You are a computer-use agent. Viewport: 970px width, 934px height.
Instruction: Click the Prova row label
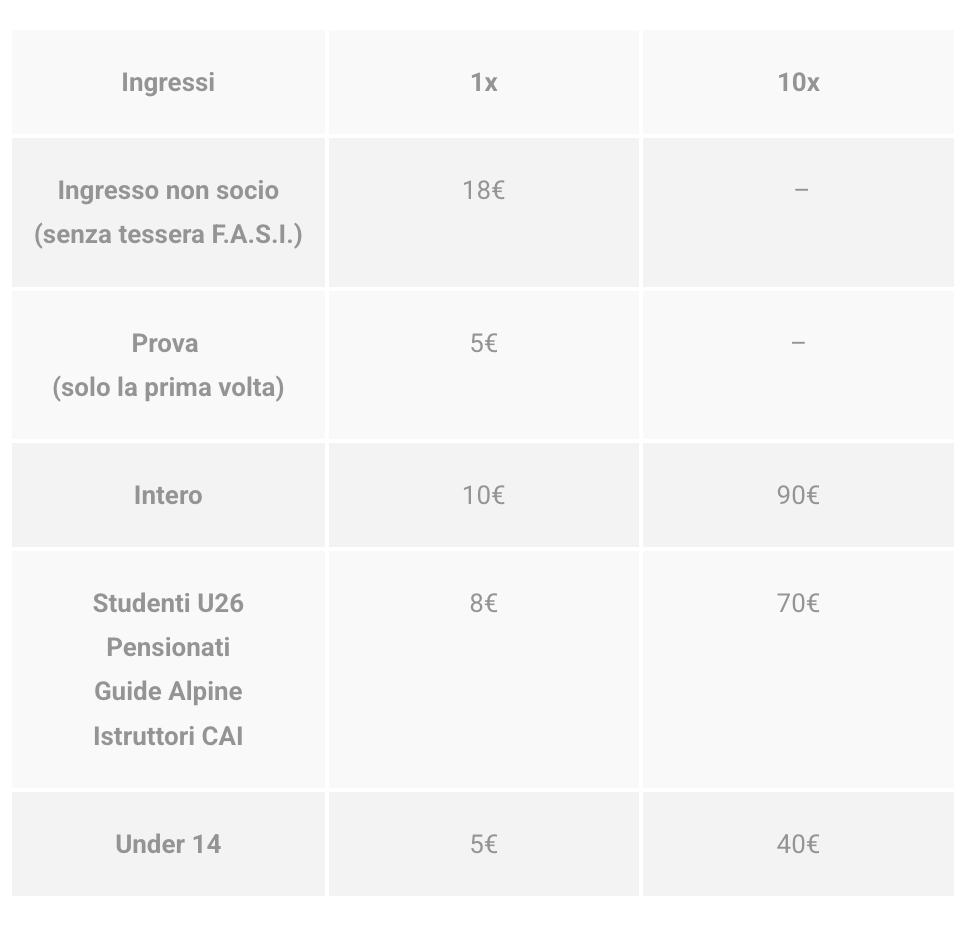coord(165,343)
